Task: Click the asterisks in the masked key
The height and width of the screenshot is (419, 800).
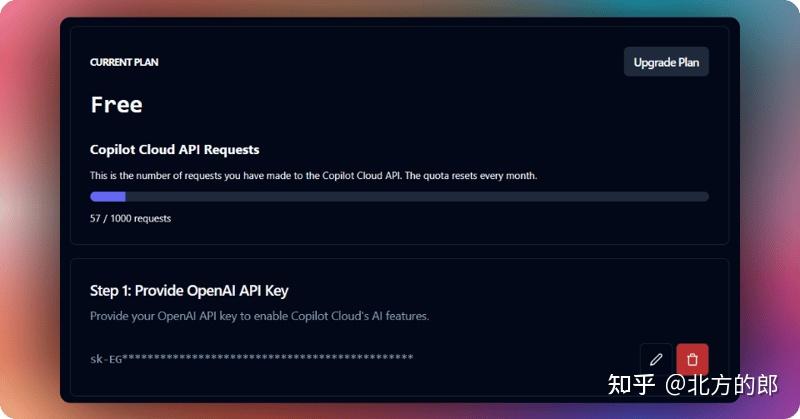Action: [268, 357]
